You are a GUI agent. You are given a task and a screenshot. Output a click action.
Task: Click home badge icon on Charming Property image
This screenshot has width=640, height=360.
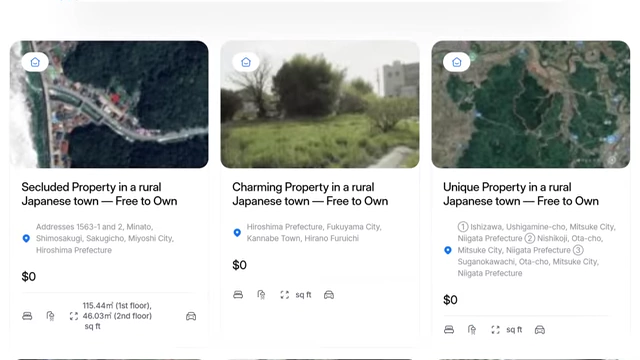click(x=246, y=62)
